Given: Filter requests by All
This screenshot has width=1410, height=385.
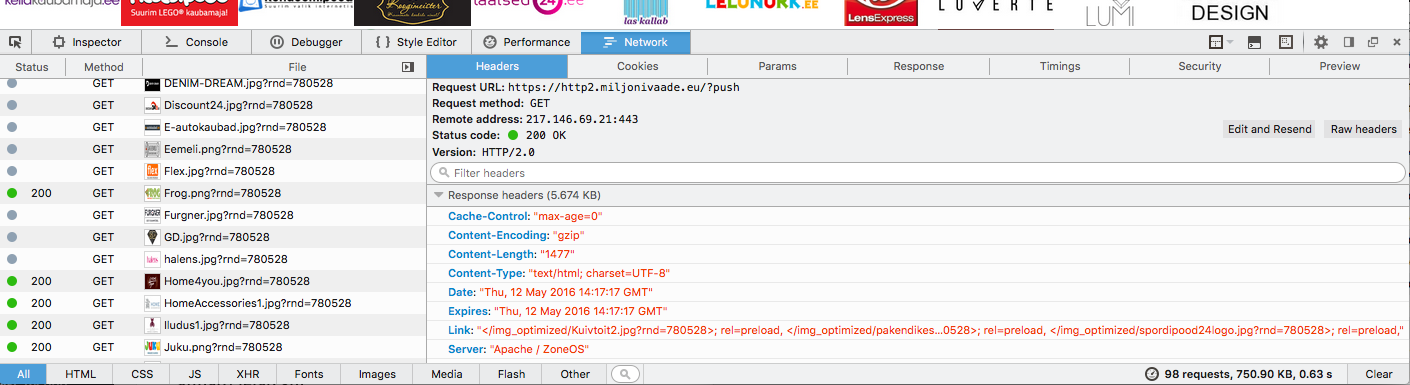Looking at the screenshot, I should pos(24,374).
